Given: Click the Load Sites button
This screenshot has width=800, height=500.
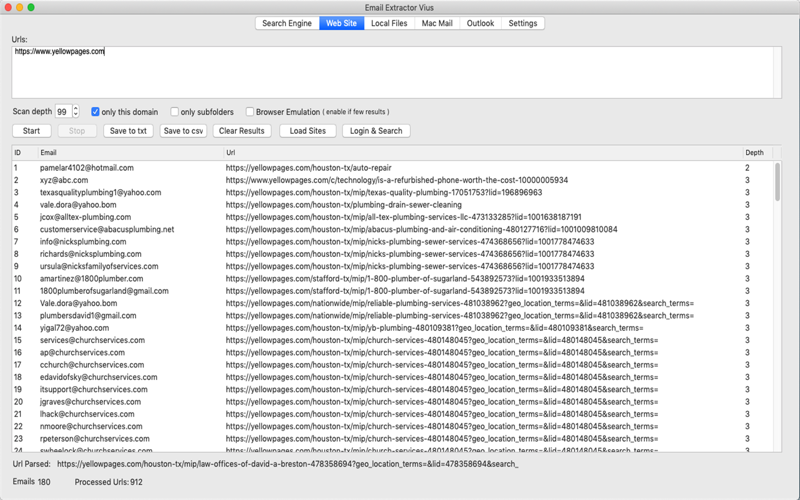Looking at the screenshot, I should point(308,131).
